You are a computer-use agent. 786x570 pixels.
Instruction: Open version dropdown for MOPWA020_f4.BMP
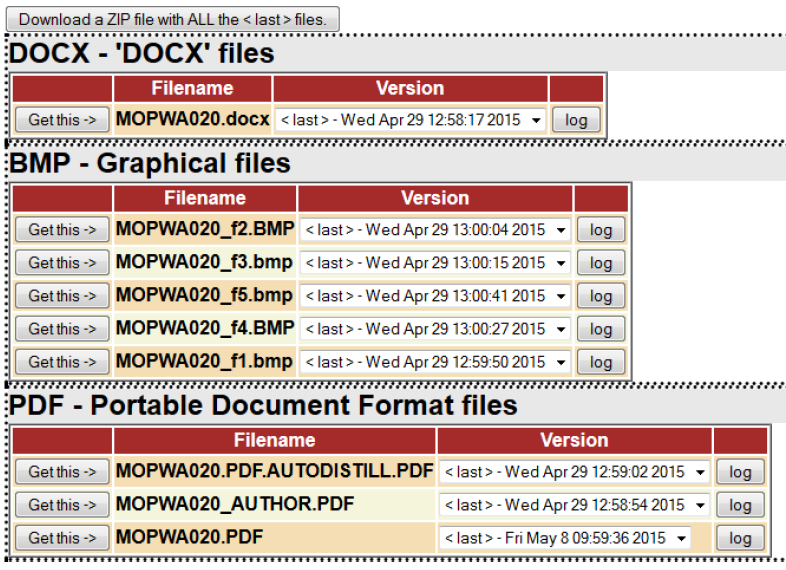435,329
